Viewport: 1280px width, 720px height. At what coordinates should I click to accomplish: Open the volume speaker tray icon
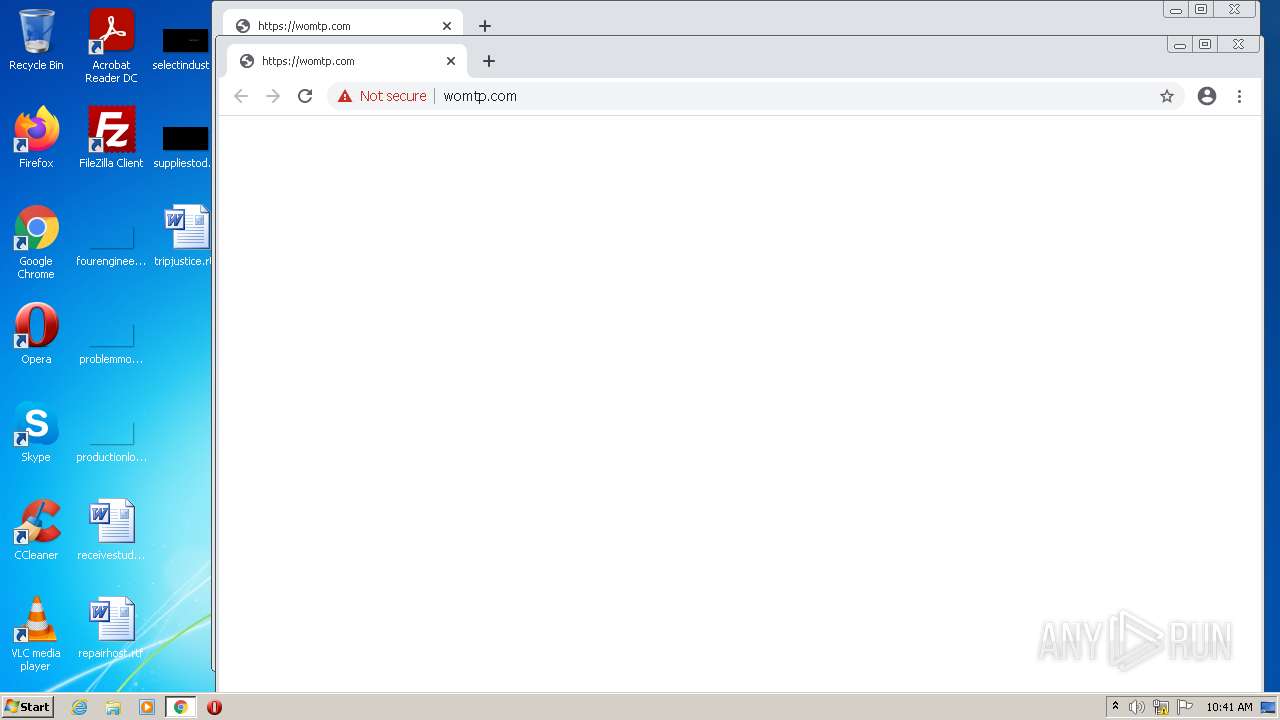1137,707
